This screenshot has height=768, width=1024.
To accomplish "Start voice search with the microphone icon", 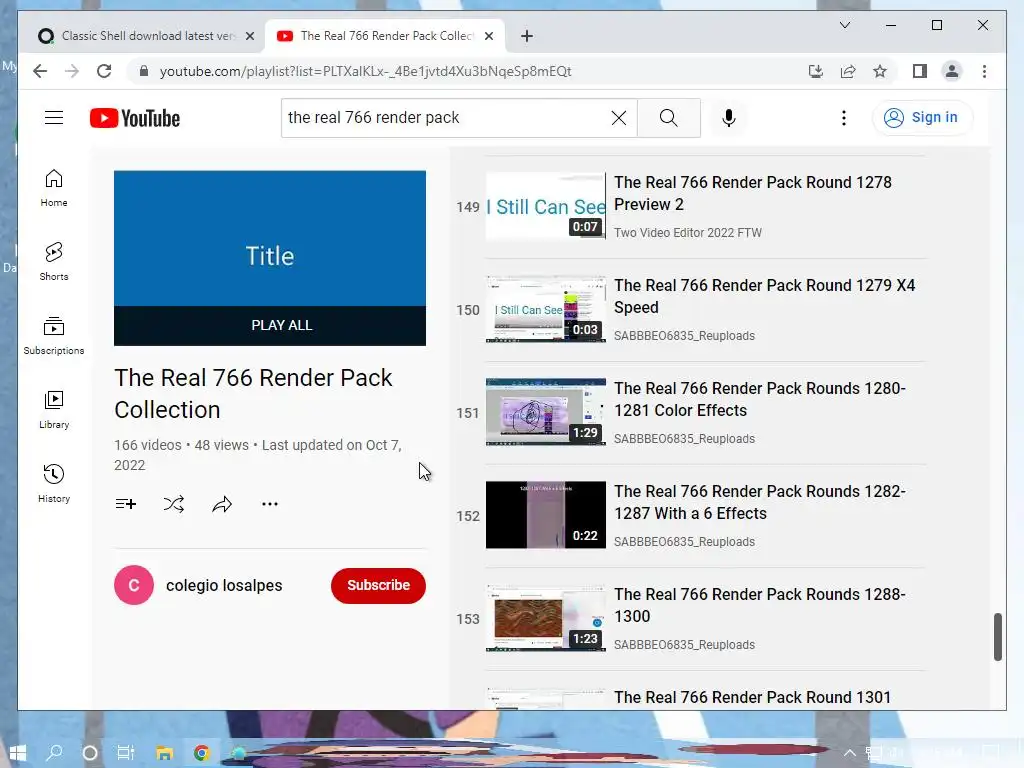I will coord(729,118).
